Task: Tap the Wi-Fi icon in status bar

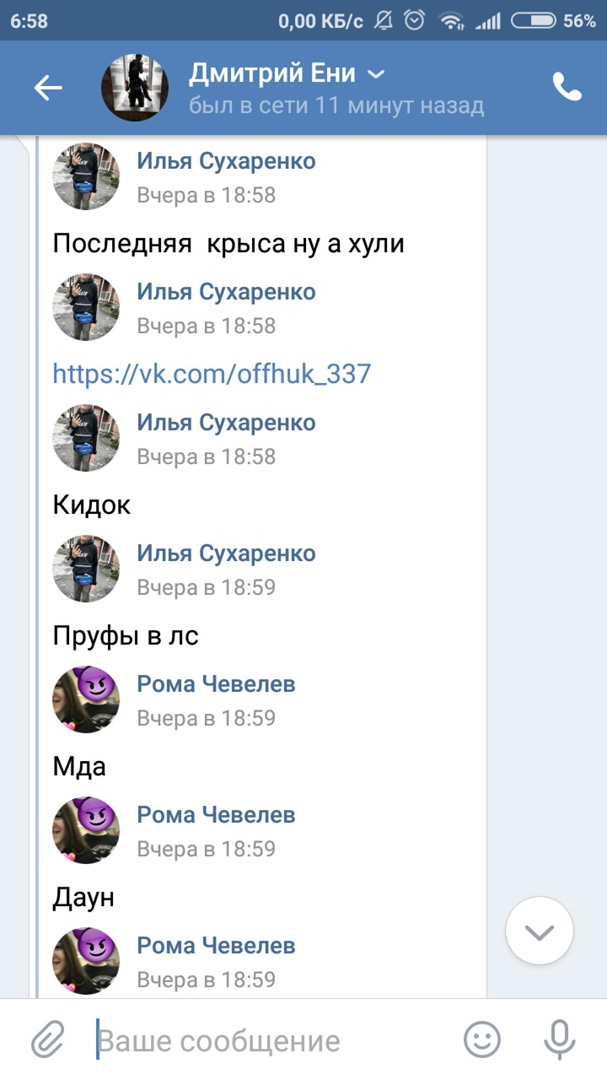Action: point(452,20)
